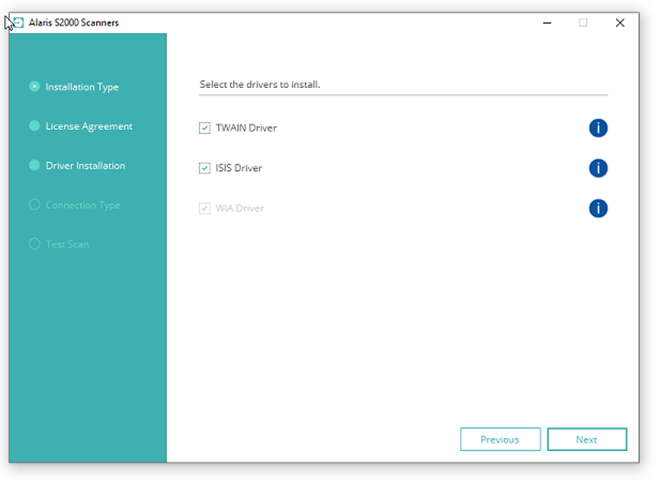
Task: Click the 'ISIS Driver' label
Action: point(239,168)
